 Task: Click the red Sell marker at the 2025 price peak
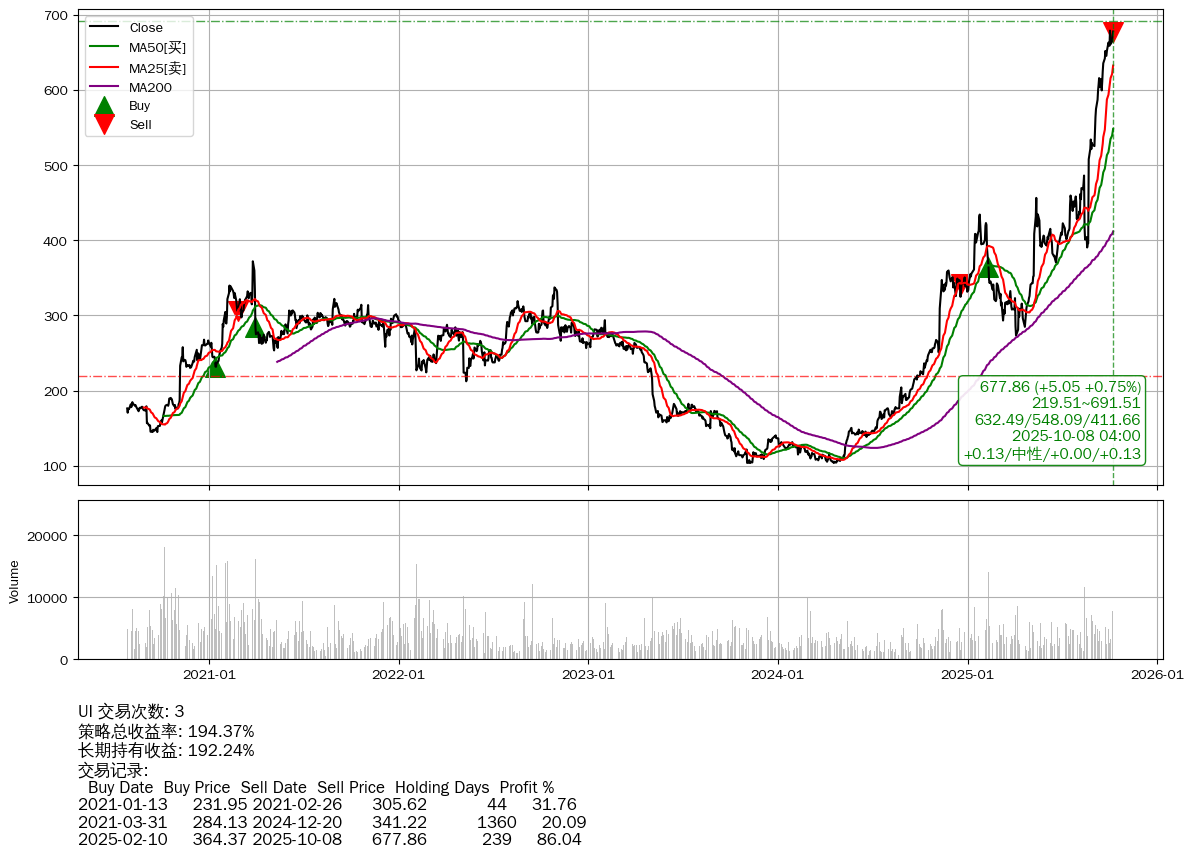(1113, 31)
